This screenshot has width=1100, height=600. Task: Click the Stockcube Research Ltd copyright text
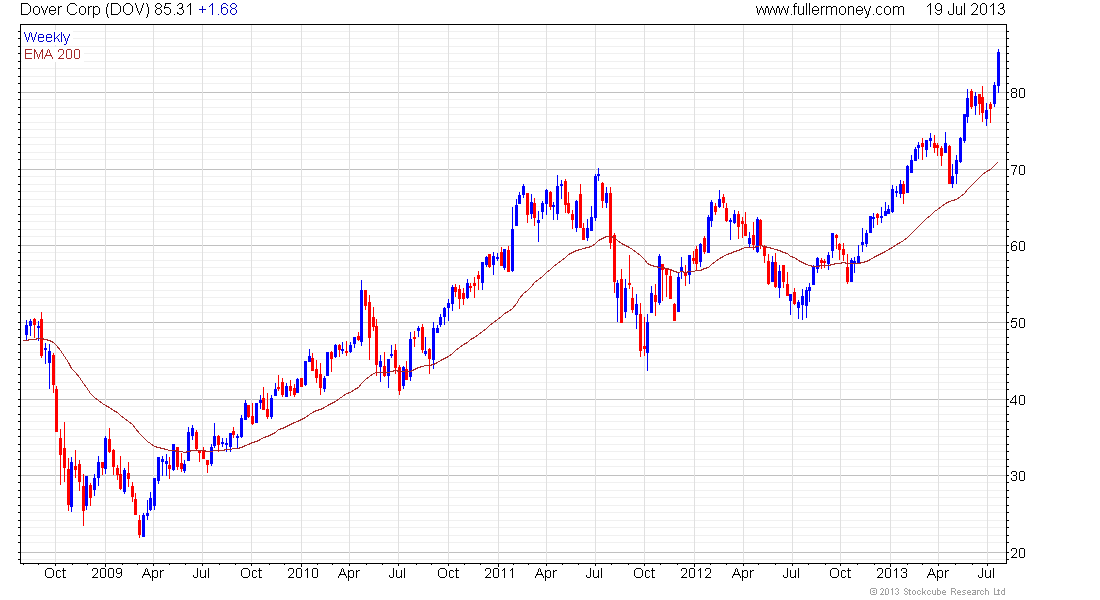coord(937,592)
